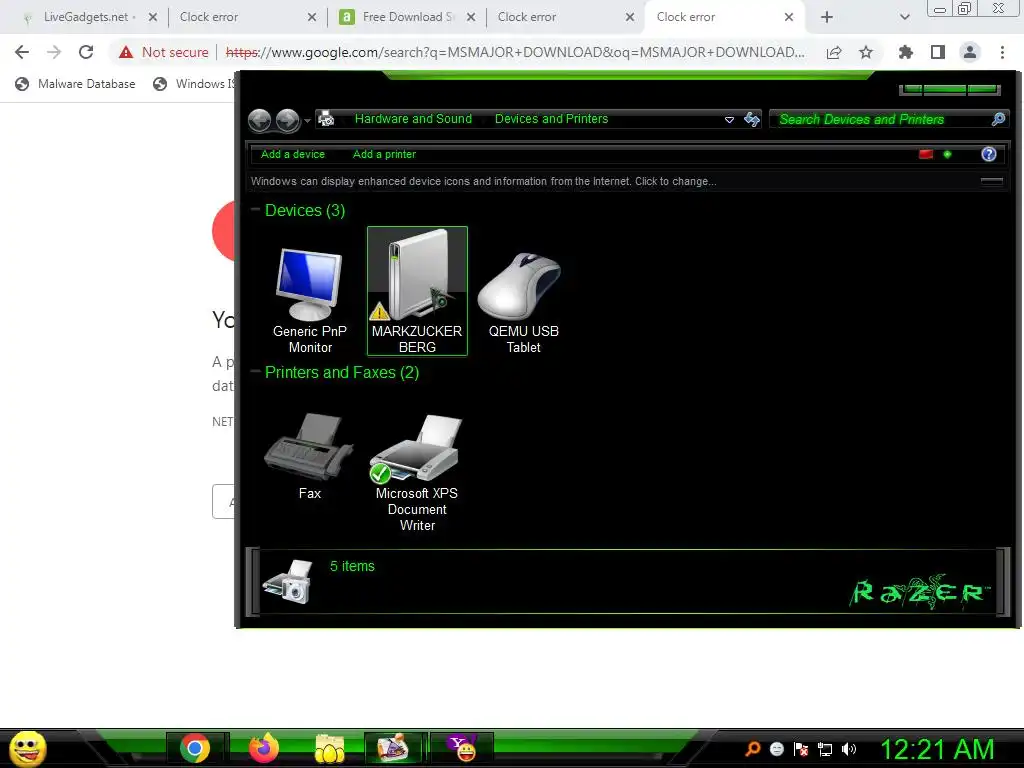Click Add a printer

(384, 154)
